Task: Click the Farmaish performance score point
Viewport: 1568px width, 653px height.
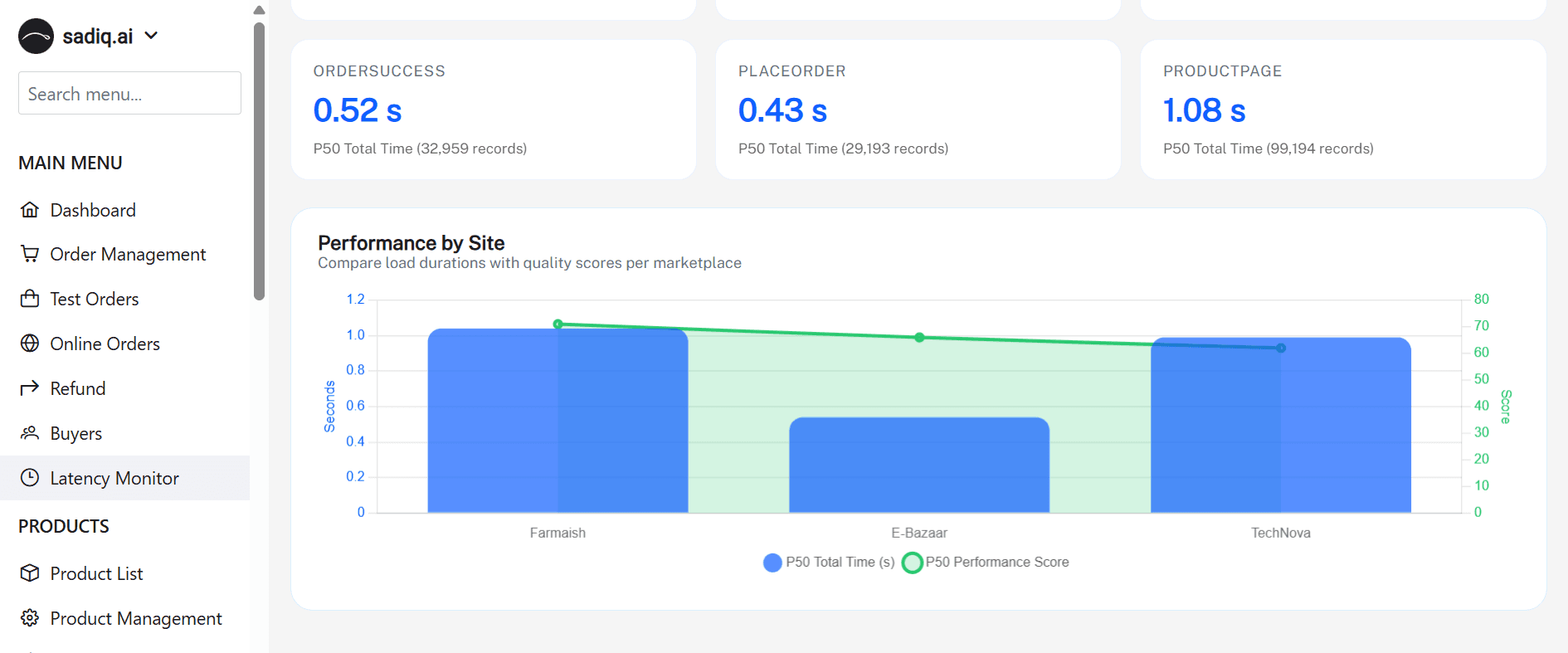Action: 558,324
